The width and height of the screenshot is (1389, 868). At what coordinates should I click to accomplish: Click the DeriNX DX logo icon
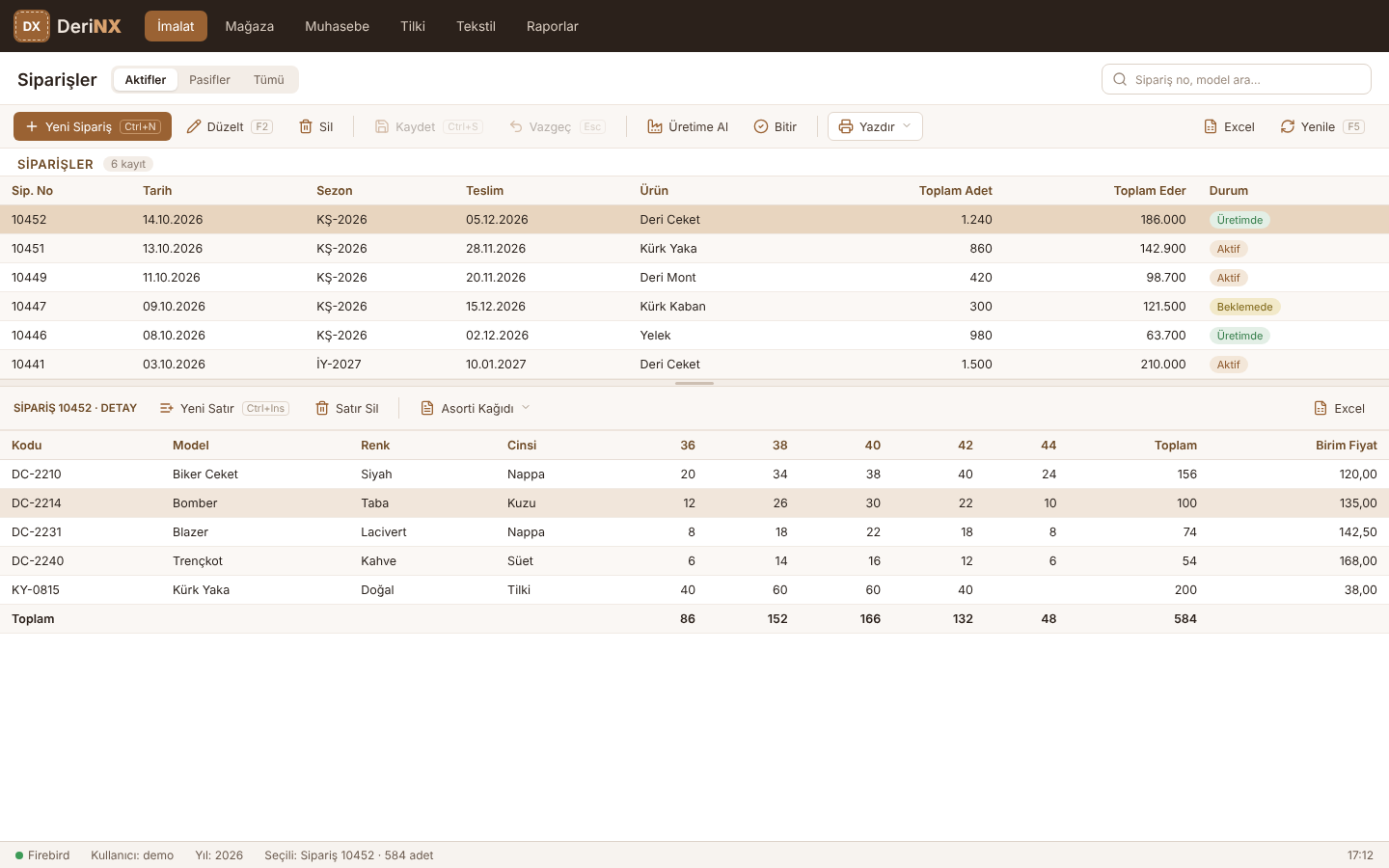click(x=32, y=26)
